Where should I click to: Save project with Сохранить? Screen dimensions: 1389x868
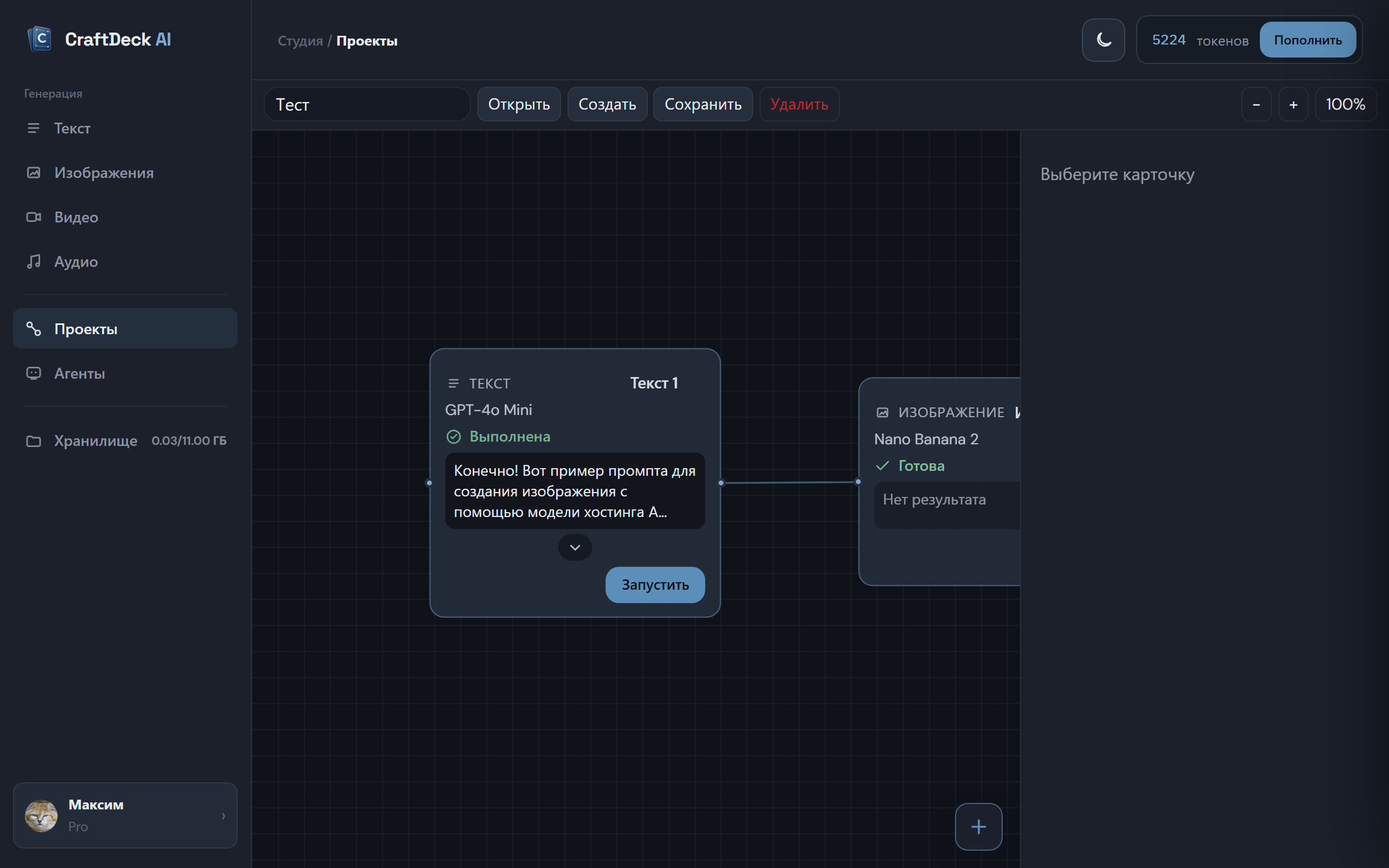tap(703, 105)
